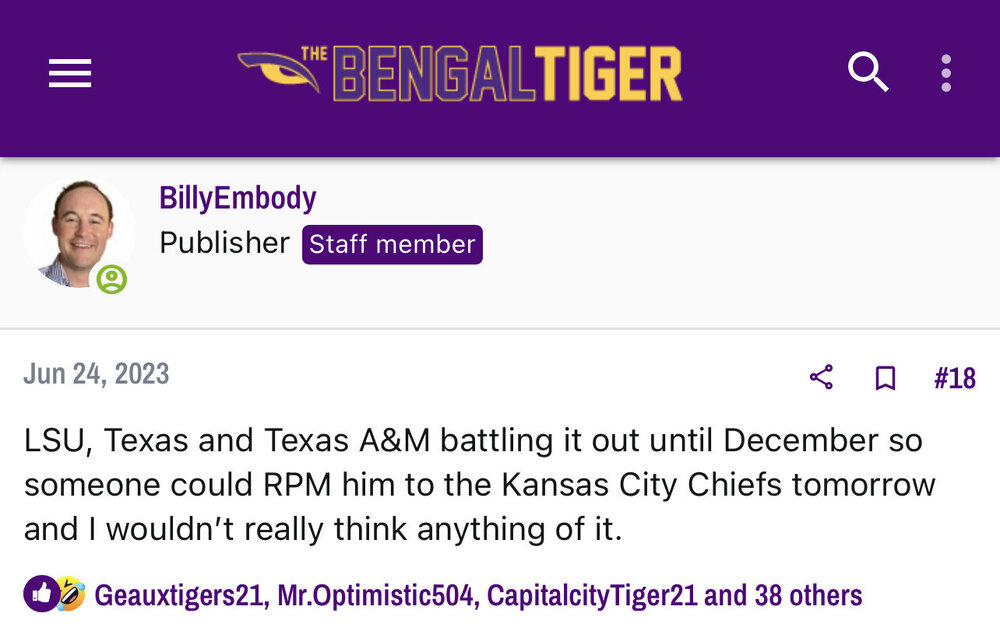This screenshot has height=631, width=1000.
Task: Click The Bengal Tiger site logo
Action: tap(460, 73)
